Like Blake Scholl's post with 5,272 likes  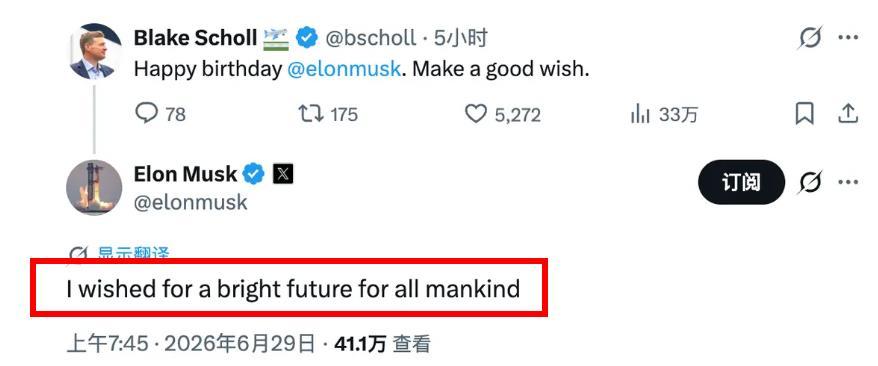pos(503,114)
